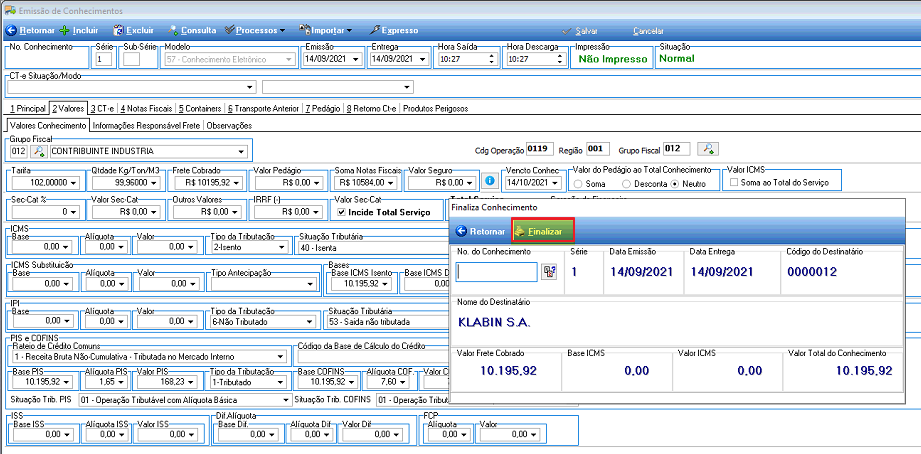Image resolution: width=921 pixels, height=454 pixels.
Task: Adjust the Hora Descarga time spinner
Action: 560,59
